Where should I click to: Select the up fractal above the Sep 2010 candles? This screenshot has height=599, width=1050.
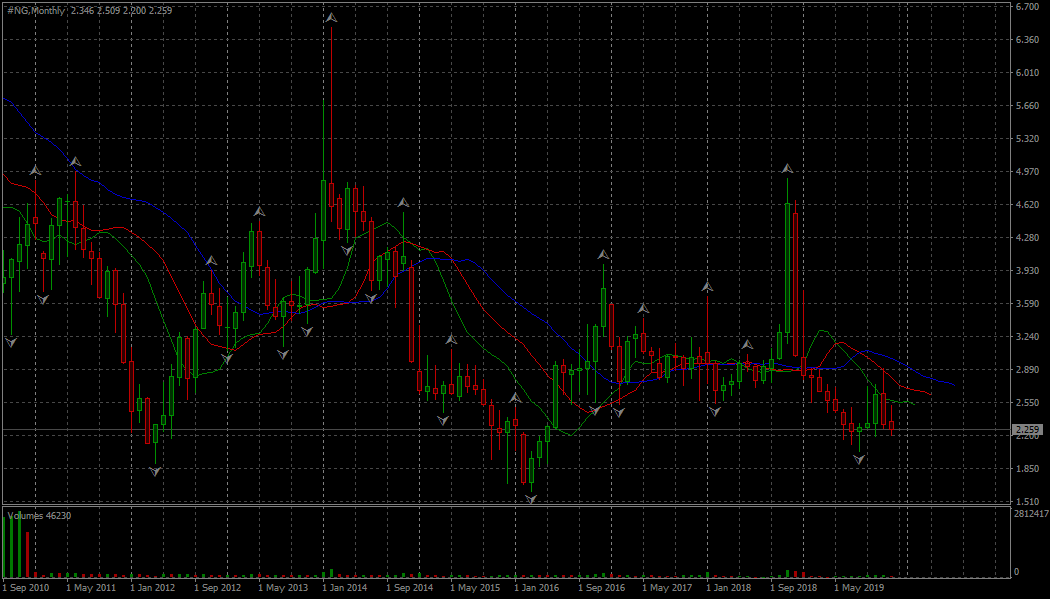pyautogui.click(x=35, y=171)
